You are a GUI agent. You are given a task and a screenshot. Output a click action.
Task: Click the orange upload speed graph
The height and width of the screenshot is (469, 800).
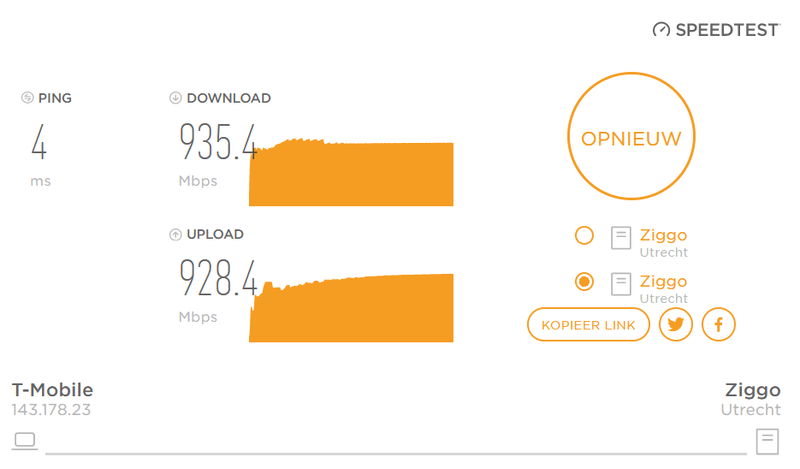351,309
